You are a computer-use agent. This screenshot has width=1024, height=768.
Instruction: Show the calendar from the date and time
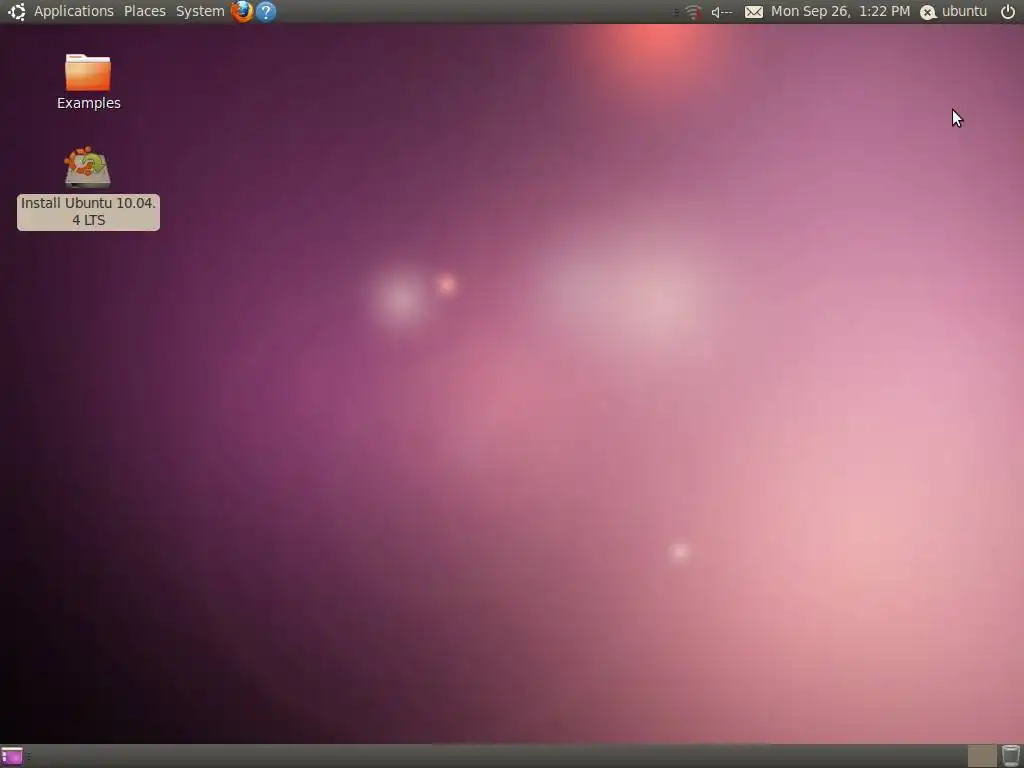840,11
